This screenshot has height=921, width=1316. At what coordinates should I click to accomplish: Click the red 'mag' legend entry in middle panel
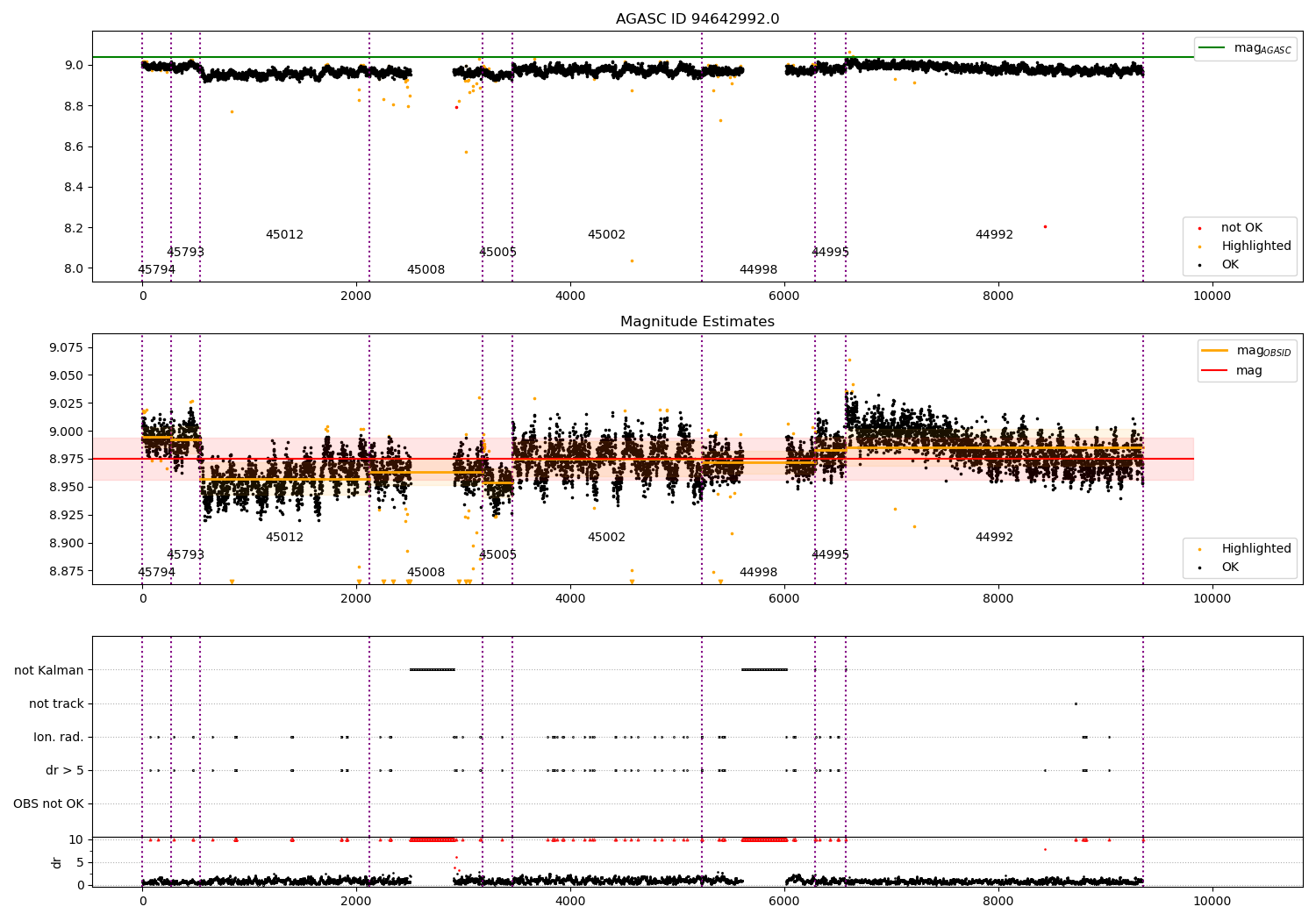(1233, 370)
